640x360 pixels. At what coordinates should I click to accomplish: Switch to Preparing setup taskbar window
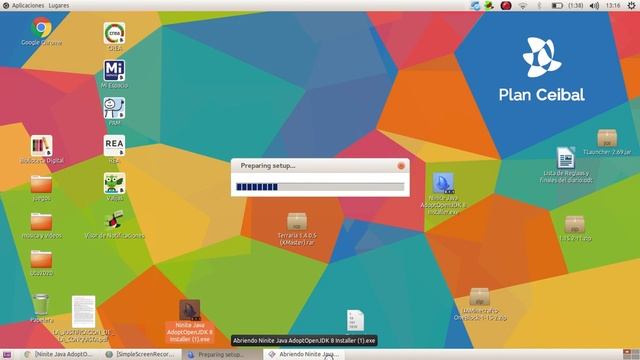pyautogui.click(x=222, y=354)
